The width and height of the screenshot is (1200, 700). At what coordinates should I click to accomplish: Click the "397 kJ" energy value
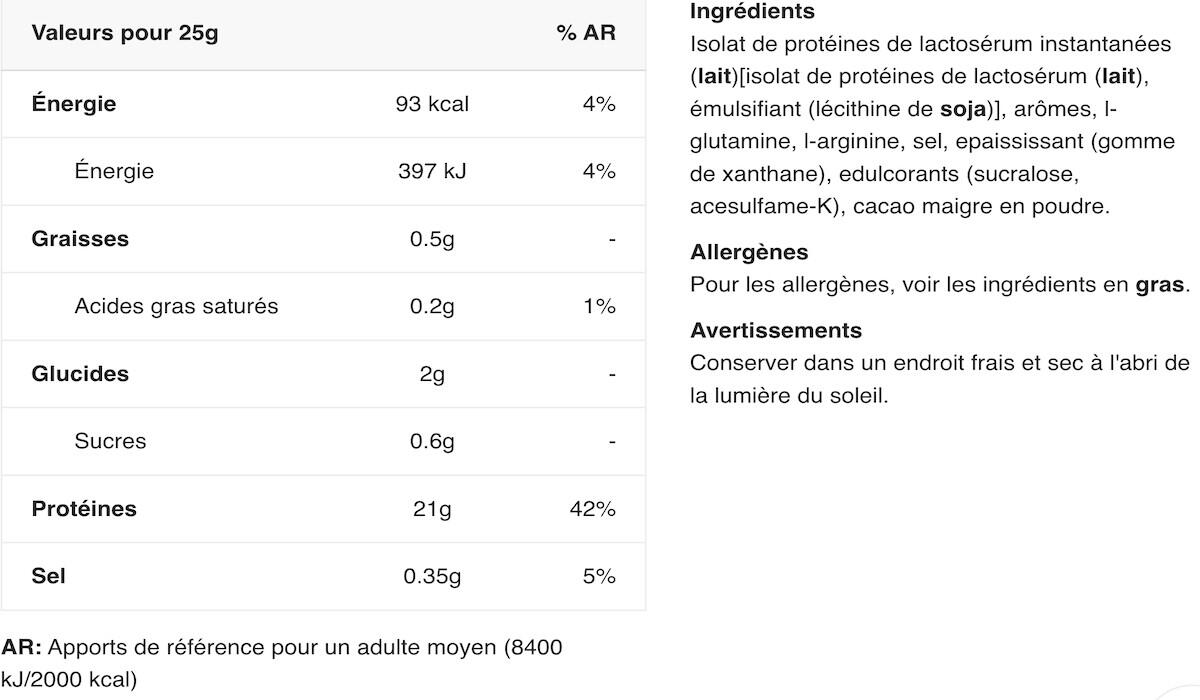432,171
